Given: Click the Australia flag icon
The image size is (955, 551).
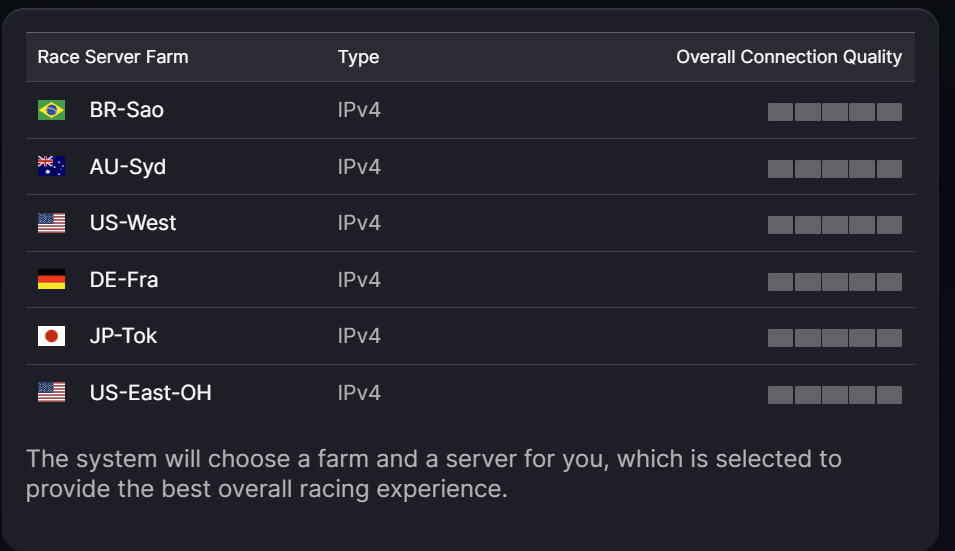Looking at the screenshot, I should 51,166.
